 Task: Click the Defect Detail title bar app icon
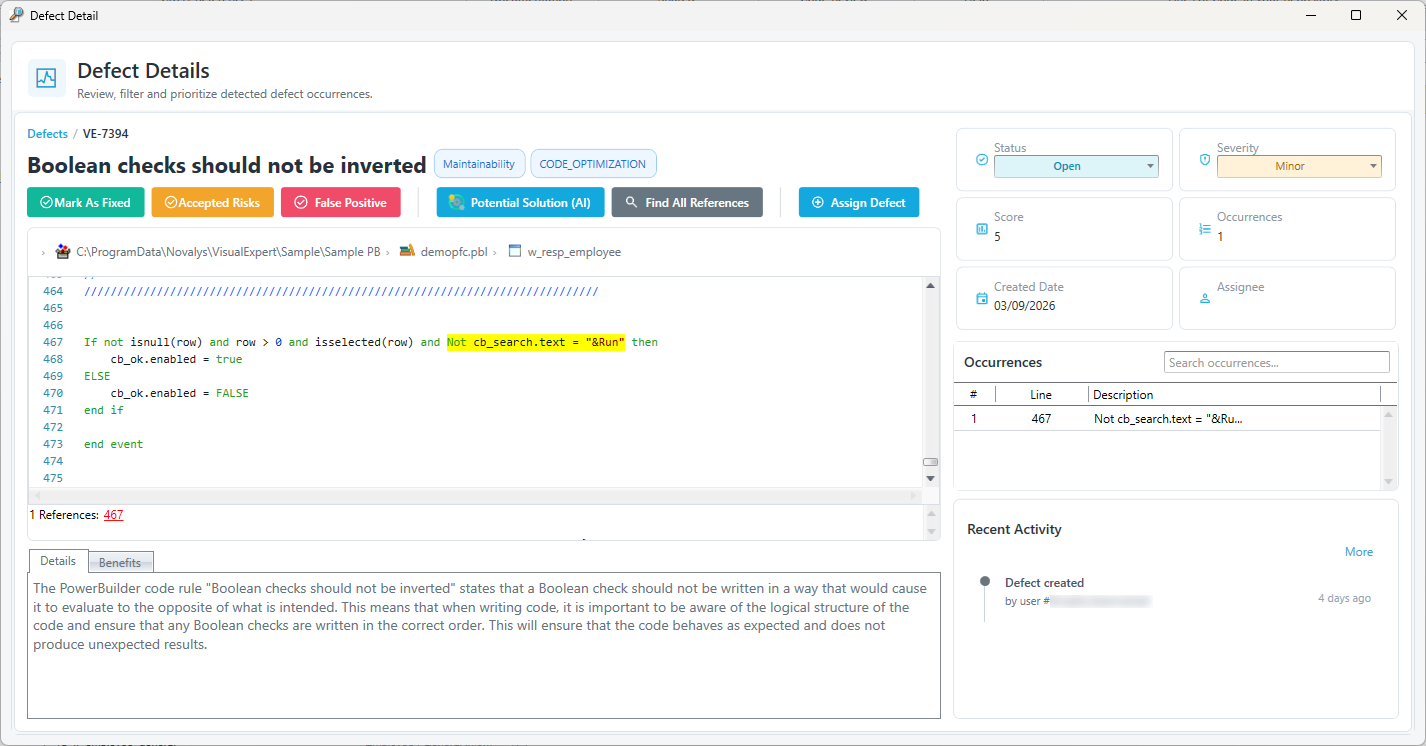pos(16,15)
